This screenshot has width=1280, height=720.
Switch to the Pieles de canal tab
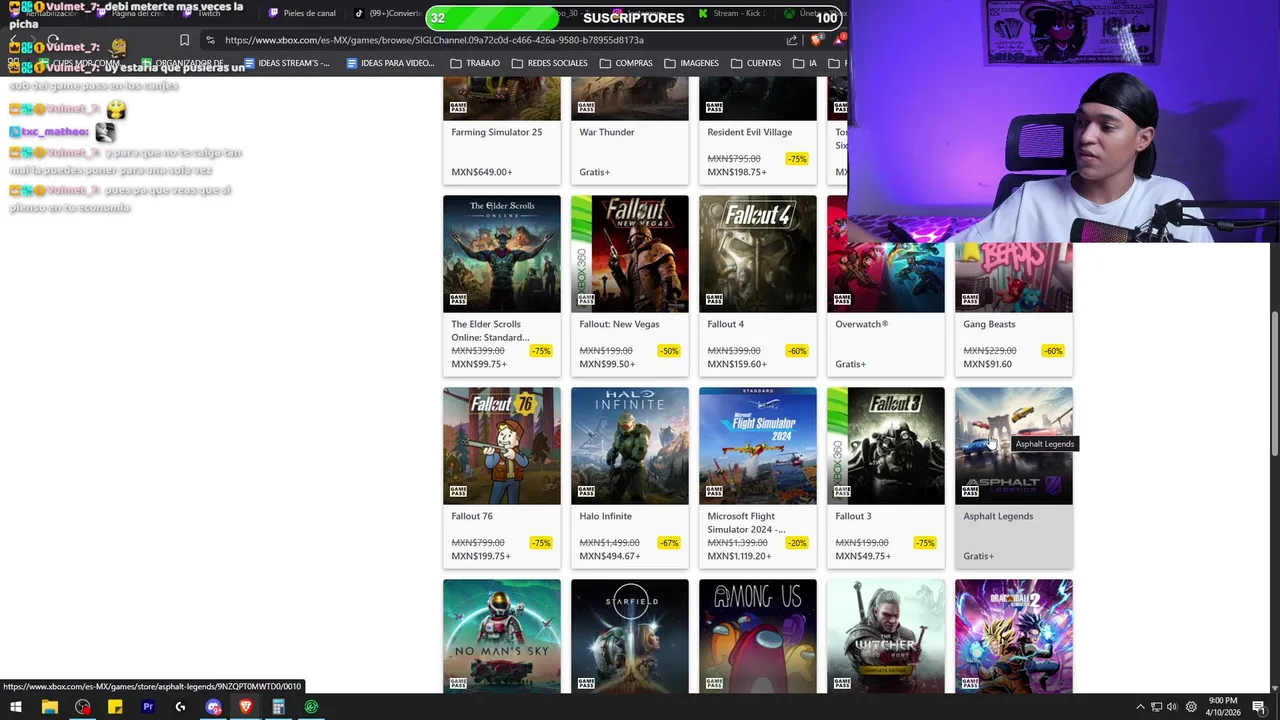pos(302,13)
